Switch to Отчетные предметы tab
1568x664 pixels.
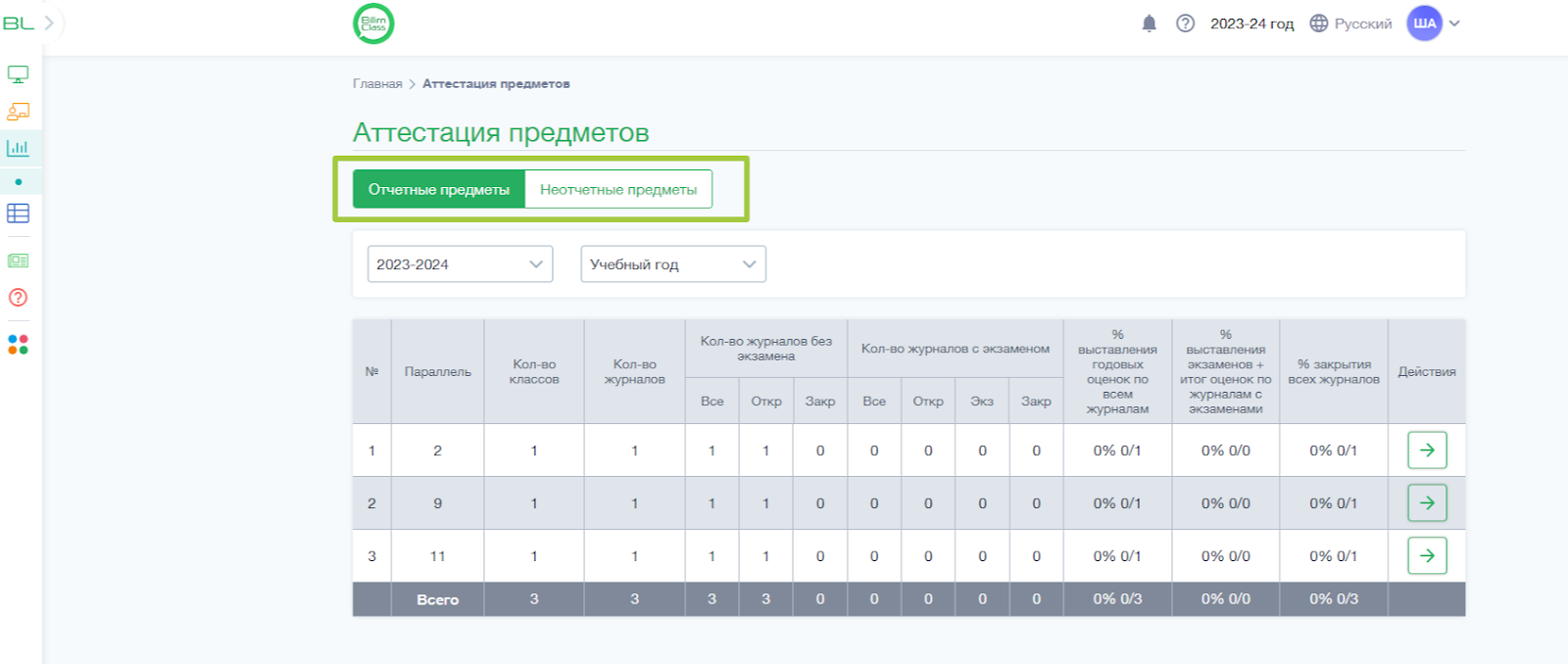pyautogui.click(x=439, y=189)
